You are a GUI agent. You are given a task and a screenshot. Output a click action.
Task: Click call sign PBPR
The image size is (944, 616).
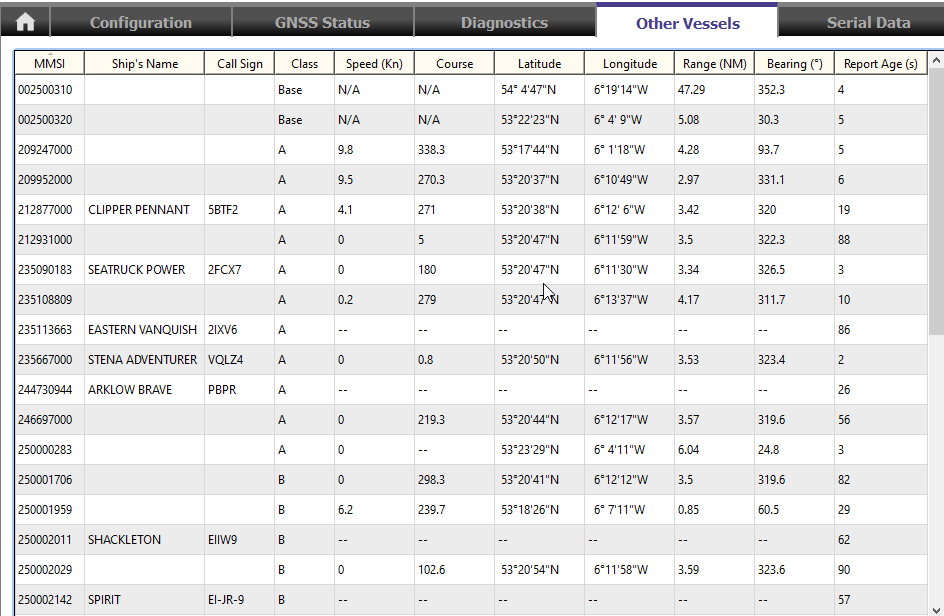(x=222, y=390)
